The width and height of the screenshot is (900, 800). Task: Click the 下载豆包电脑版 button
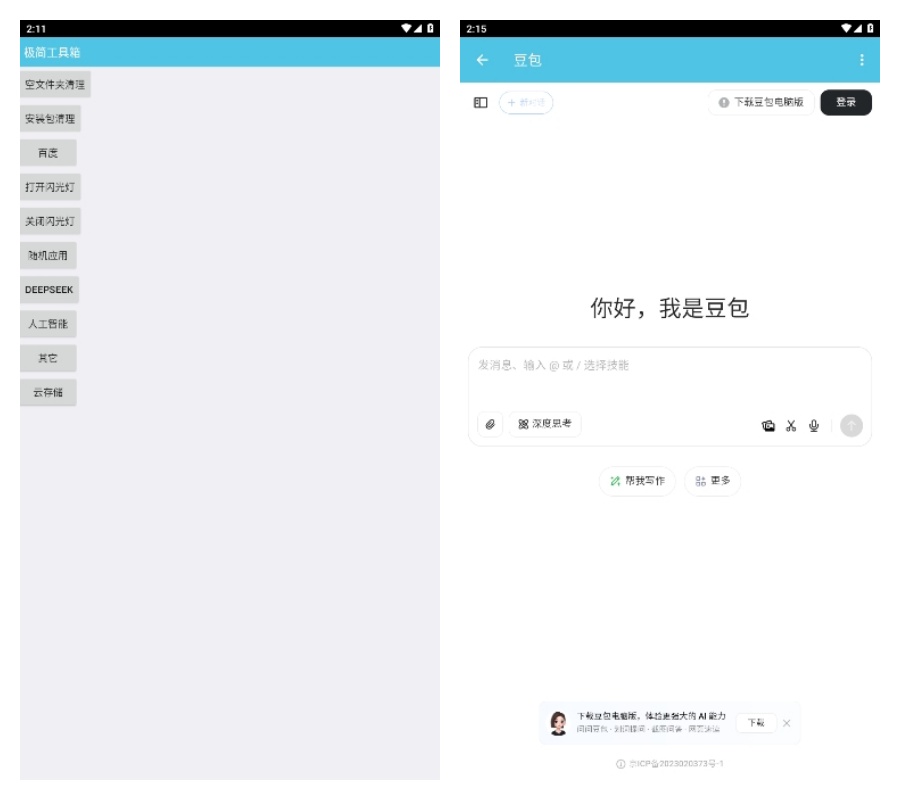pos(761,102)
